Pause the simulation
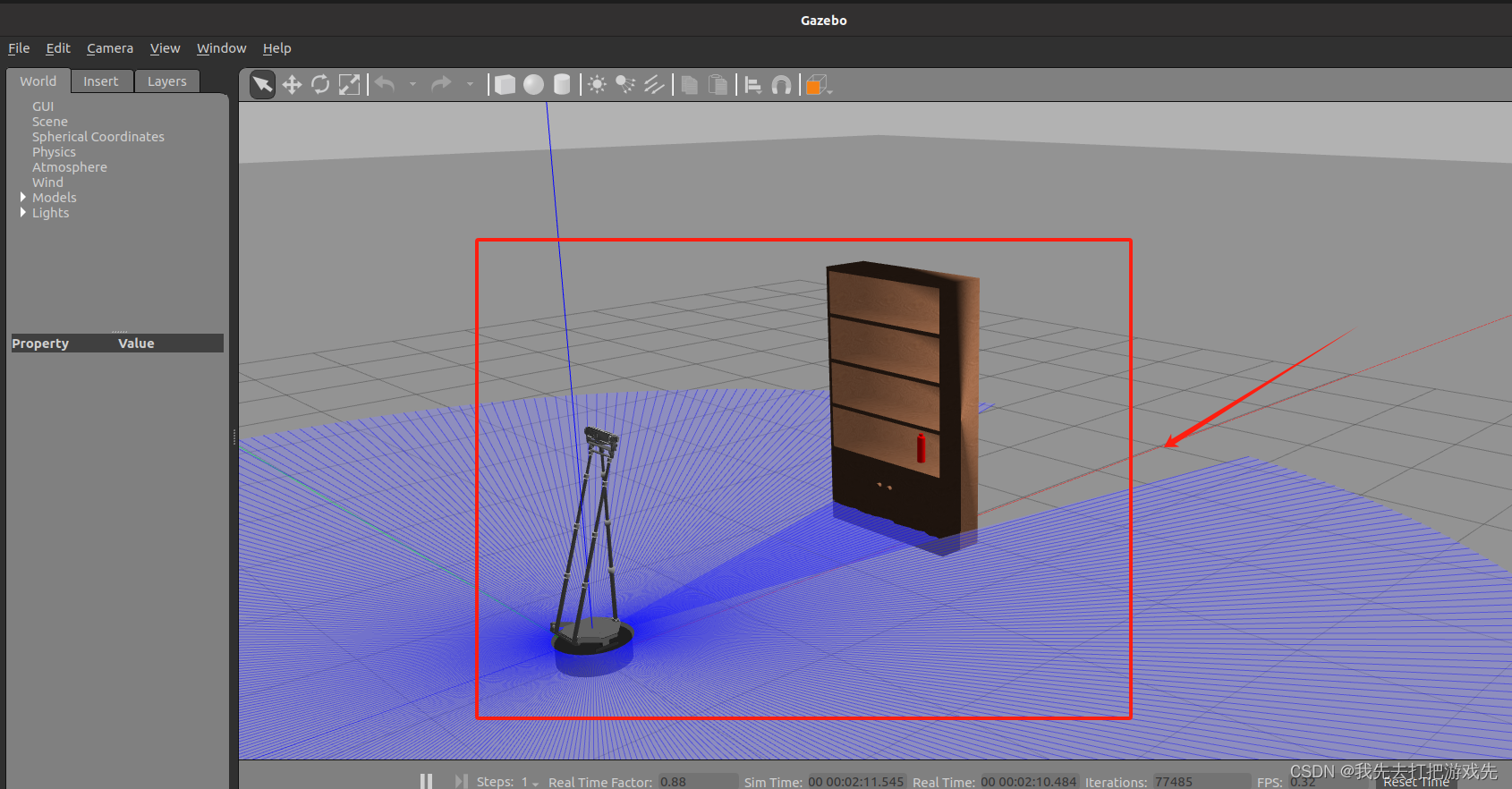The width and height of the screenshot is (1512, 789). (426, 781)
